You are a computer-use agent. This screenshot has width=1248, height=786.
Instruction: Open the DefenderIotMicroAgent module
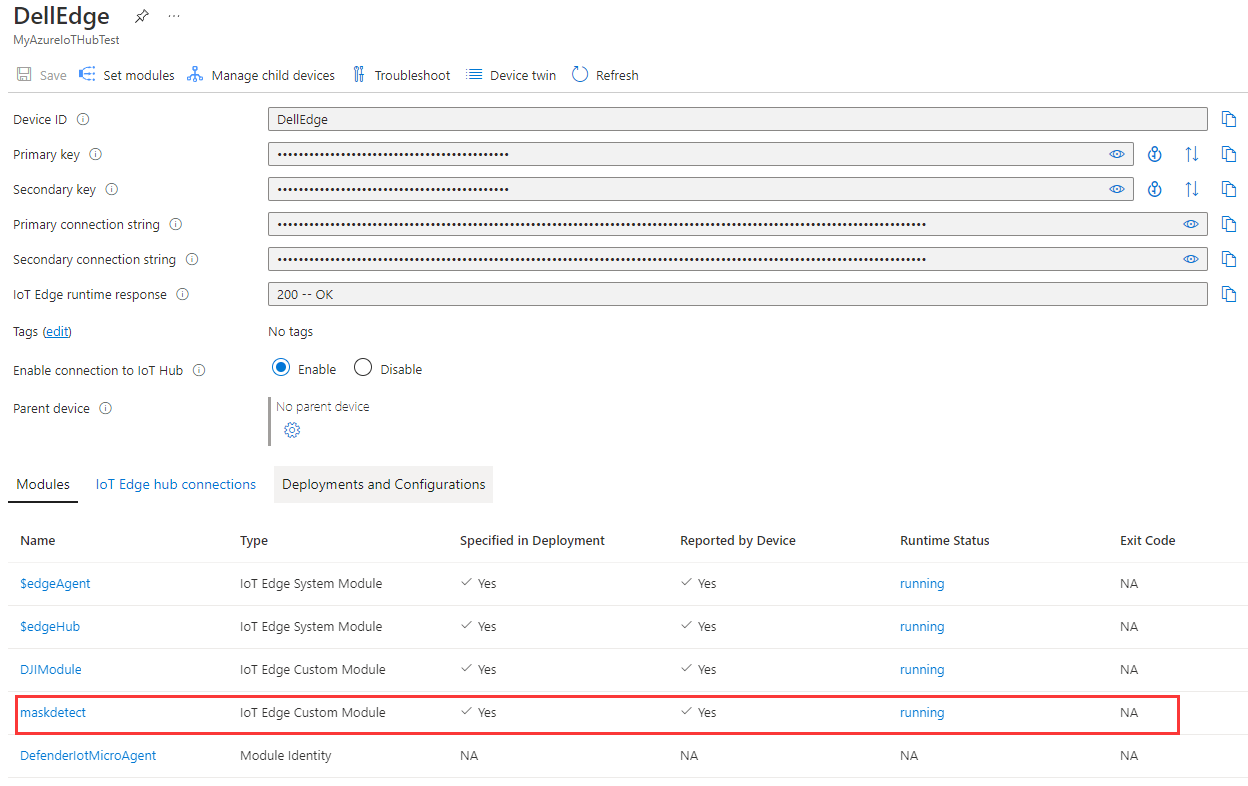88,755
